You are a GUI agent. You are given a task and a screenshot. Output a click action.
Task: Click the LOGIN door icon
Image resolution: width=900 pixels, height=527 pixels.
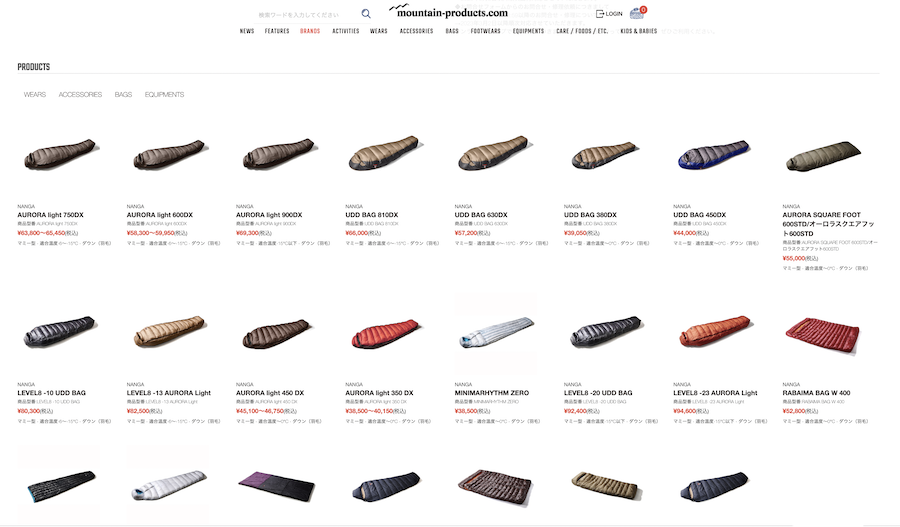pyautogui.click(x=600, y=14)
